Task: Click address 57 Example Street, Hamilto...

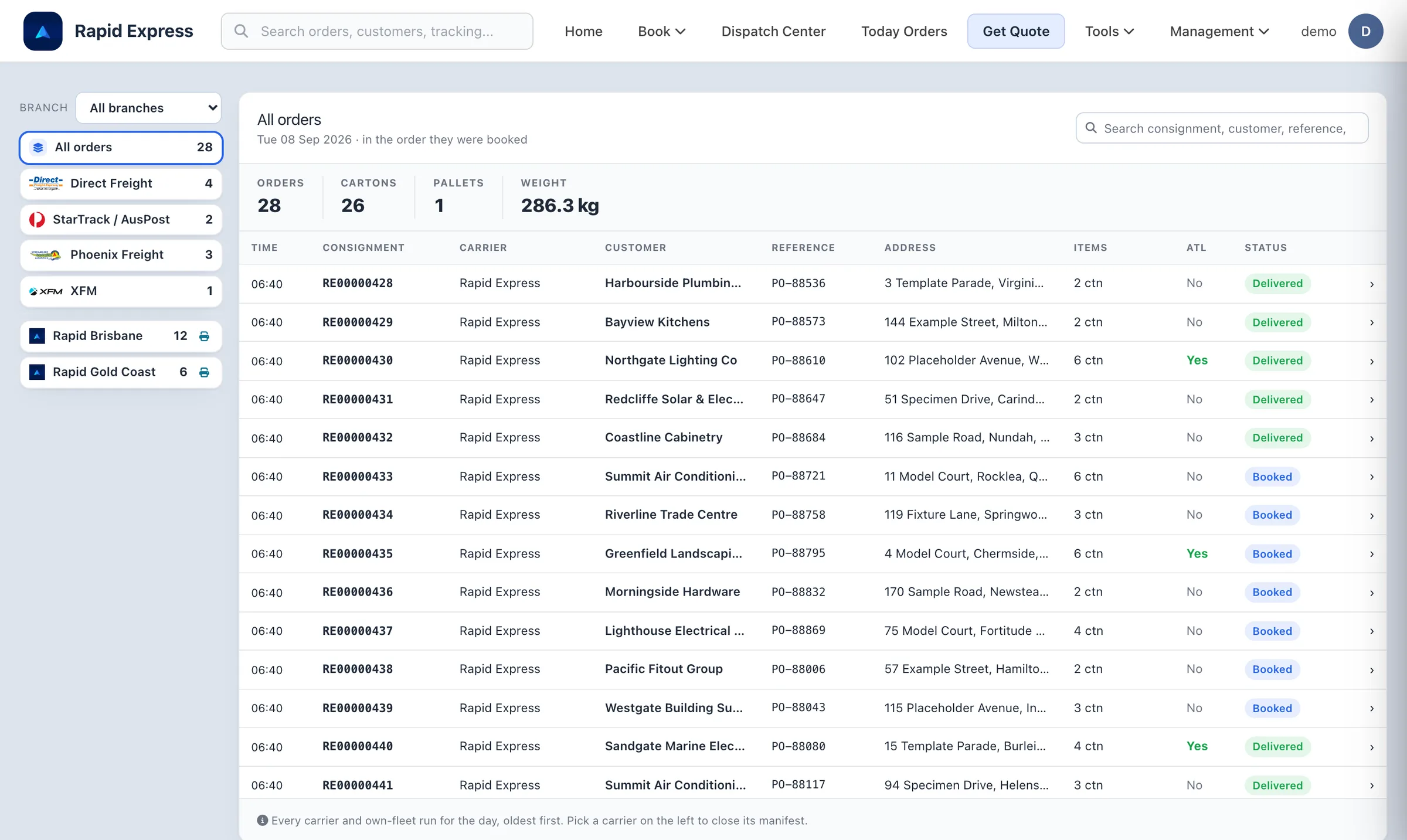Action: [x=967, y=669]
